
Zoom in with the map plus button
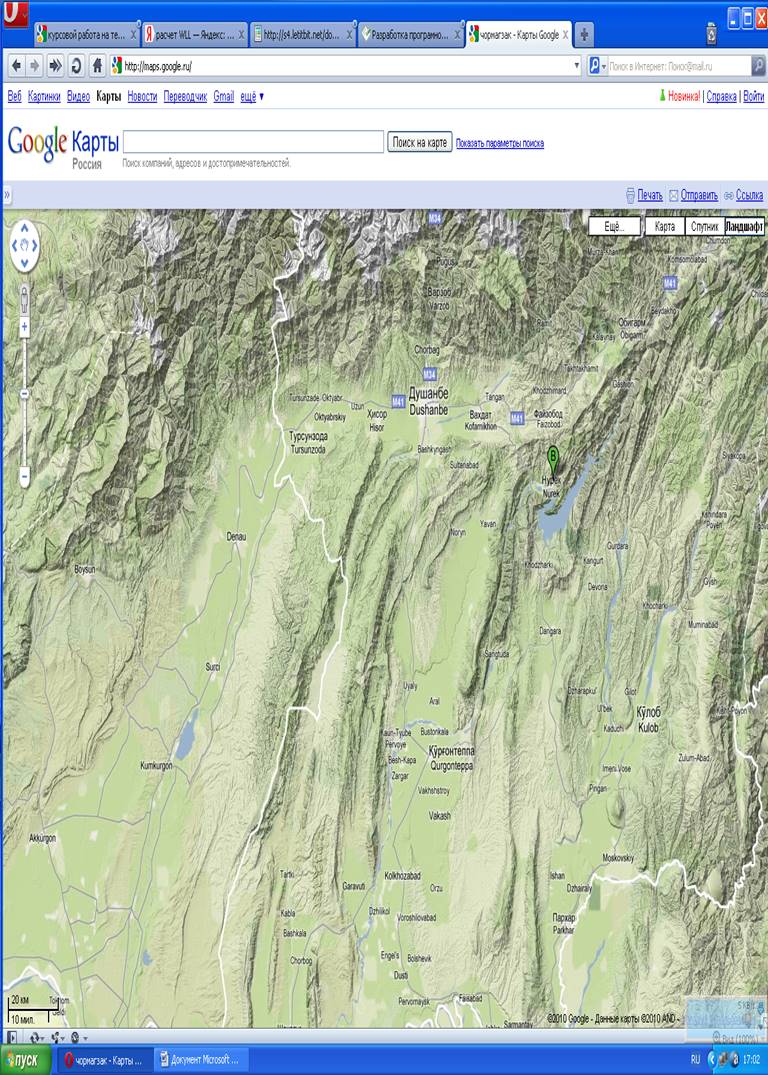24,327
